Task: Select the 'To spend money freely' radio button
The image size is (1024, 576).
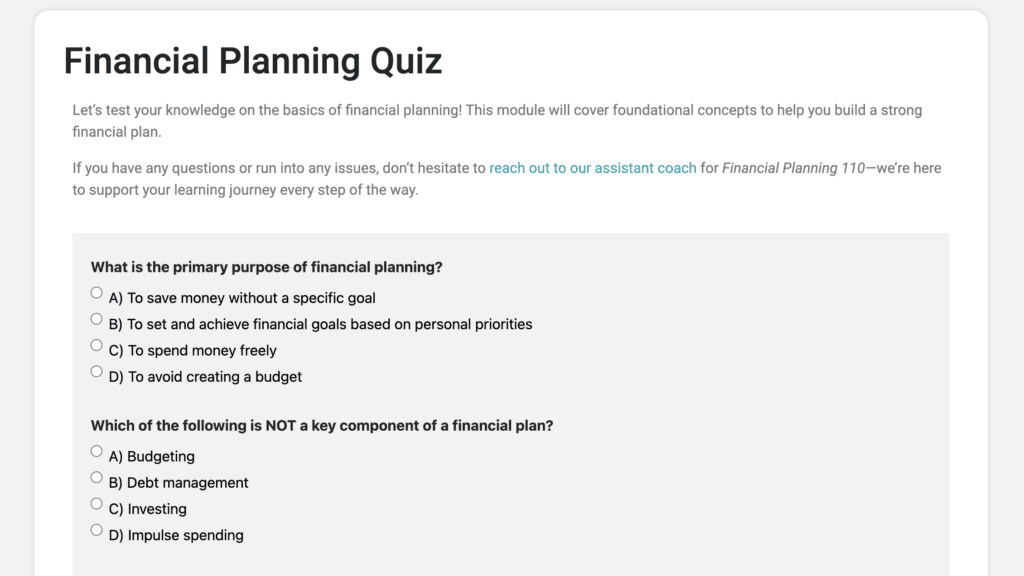Action: click(x=97, y=345)
